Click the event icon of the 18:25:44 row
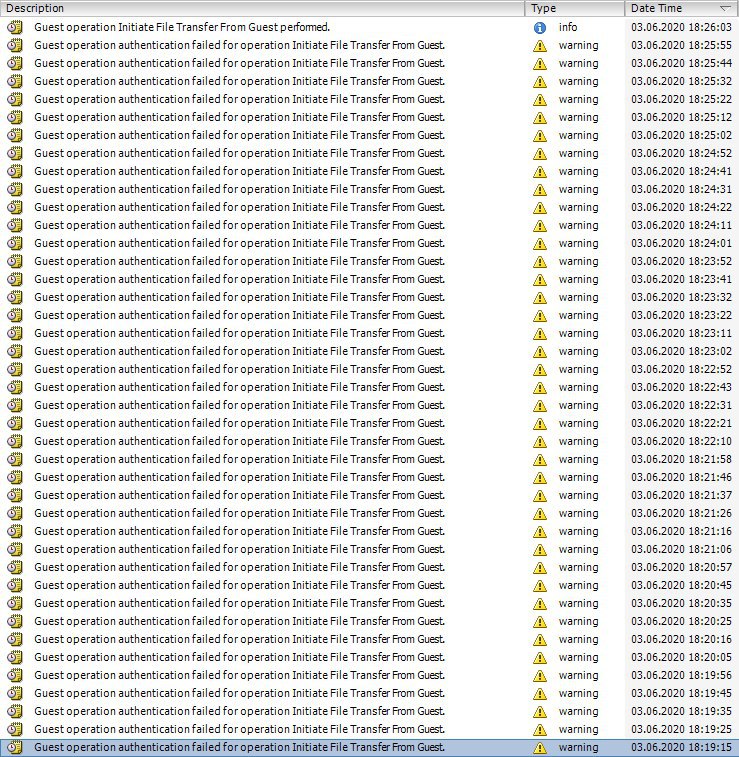The height and width of the screenshot is (757, 739). coord(15,63)
